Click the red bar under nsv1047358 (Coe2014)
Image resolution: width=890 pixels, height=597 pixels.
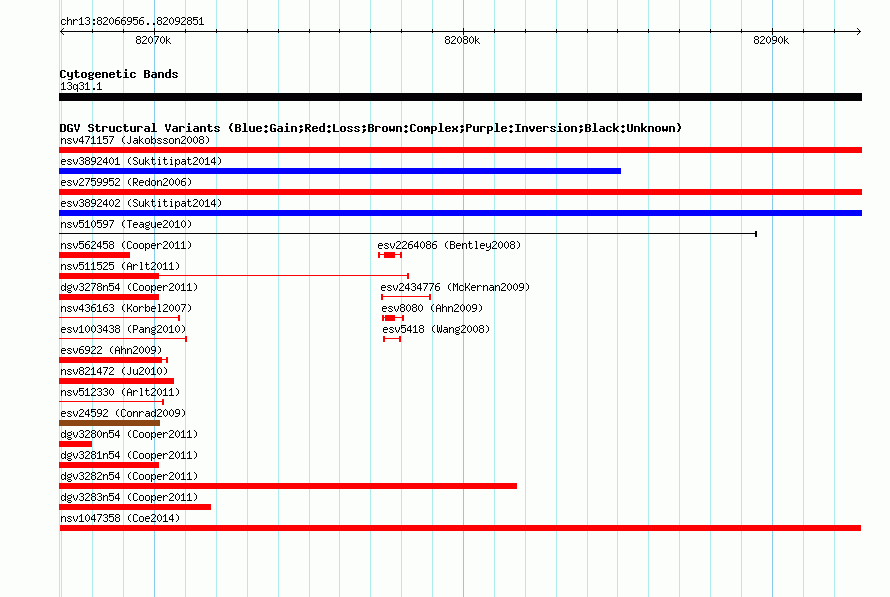point(460,528)
